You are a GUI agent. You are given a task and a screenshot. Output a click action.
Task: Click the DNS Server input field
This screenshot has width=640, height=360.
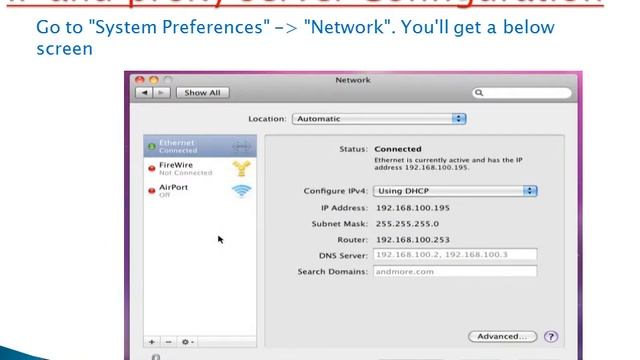click(455, 255)
